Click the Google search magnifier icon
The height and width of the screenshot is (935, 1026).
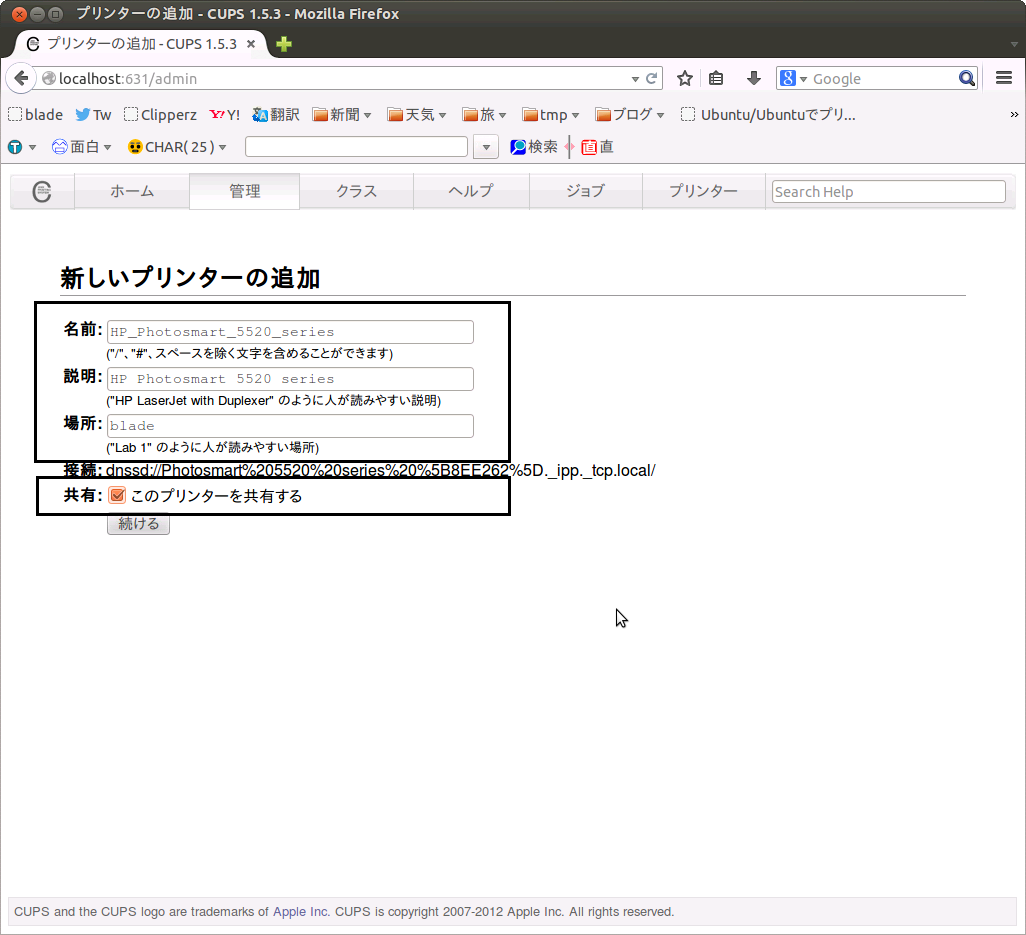(x=966, y=79)
